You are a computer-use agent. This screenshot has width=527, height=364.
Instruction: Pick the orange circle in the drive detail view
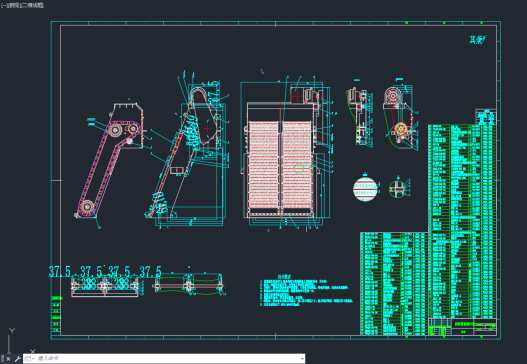401,129
